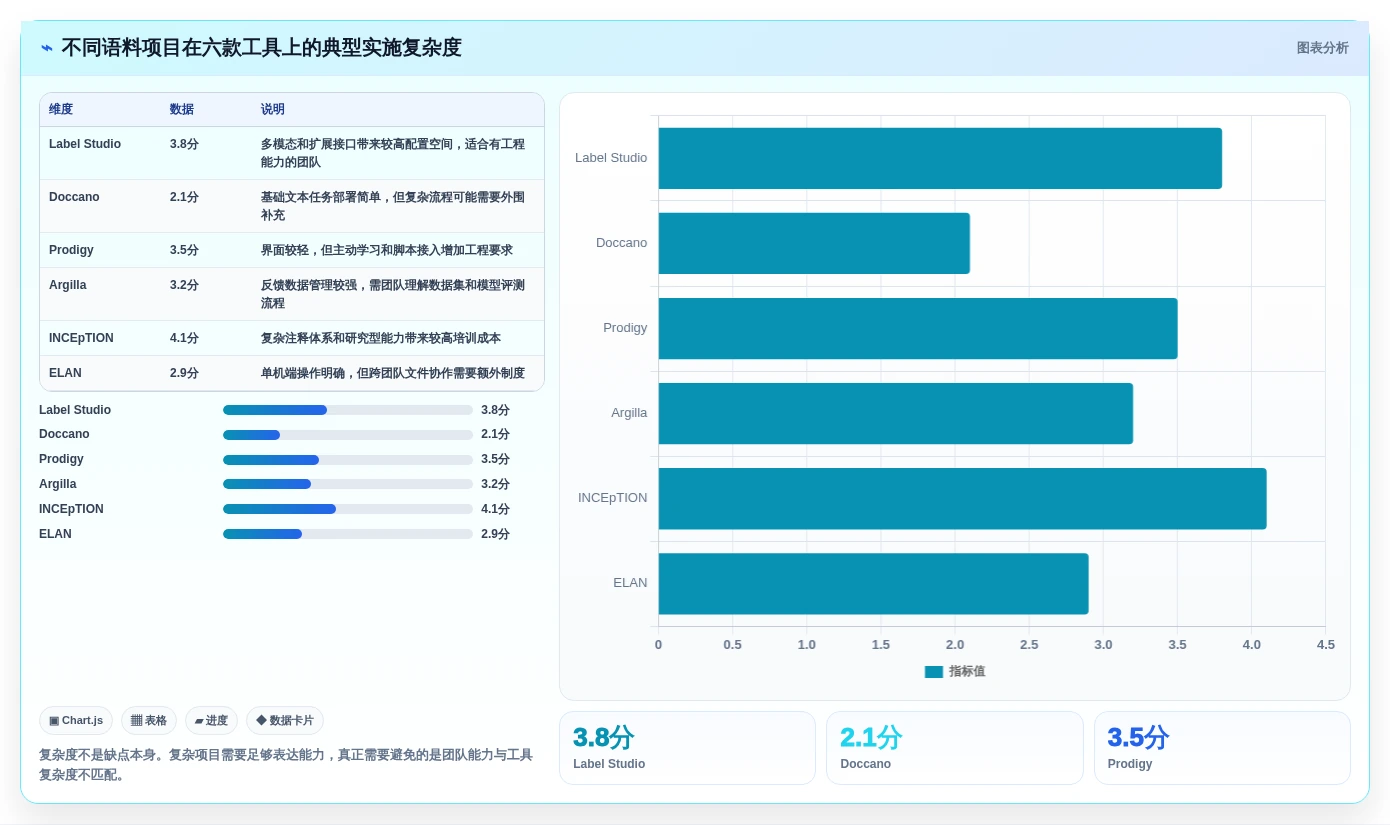Viewport: 1390px width, 825px height.
Task: Click the Argilla progress bar
Action: point(348,484)
